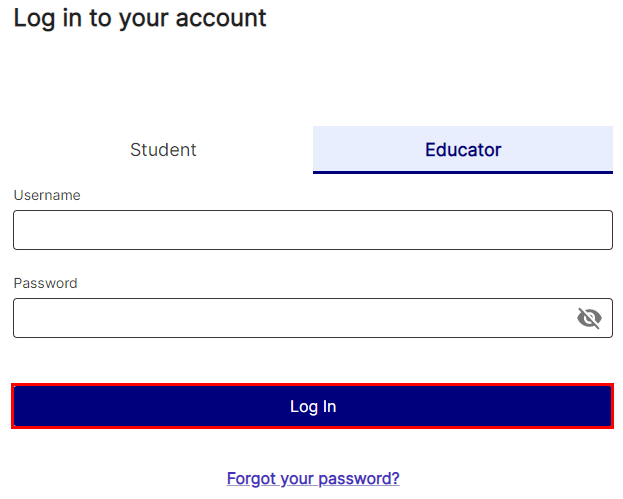Select the Educator tab
This screenshot has width=623, height=499.
click(x=463, y=150)
